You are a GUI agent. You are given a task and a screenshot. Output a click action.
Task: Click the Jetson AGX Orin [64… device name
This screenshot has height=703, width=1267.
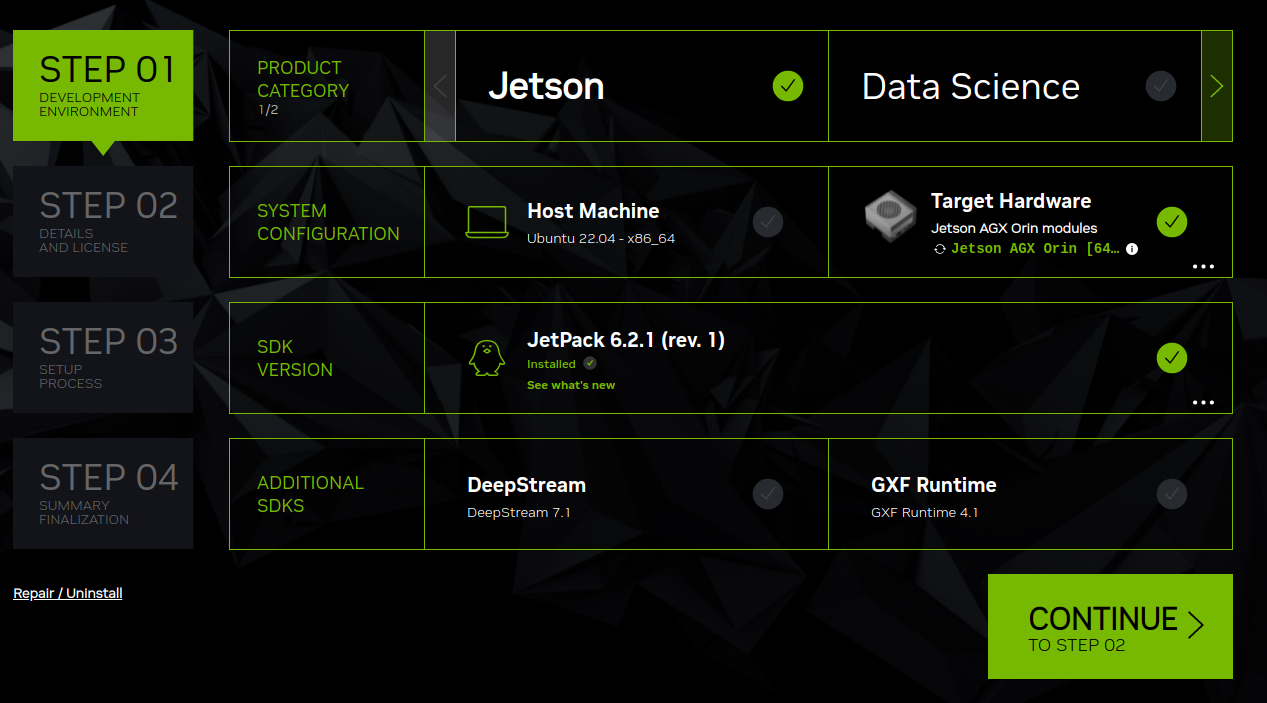[x=1035, y=249]
